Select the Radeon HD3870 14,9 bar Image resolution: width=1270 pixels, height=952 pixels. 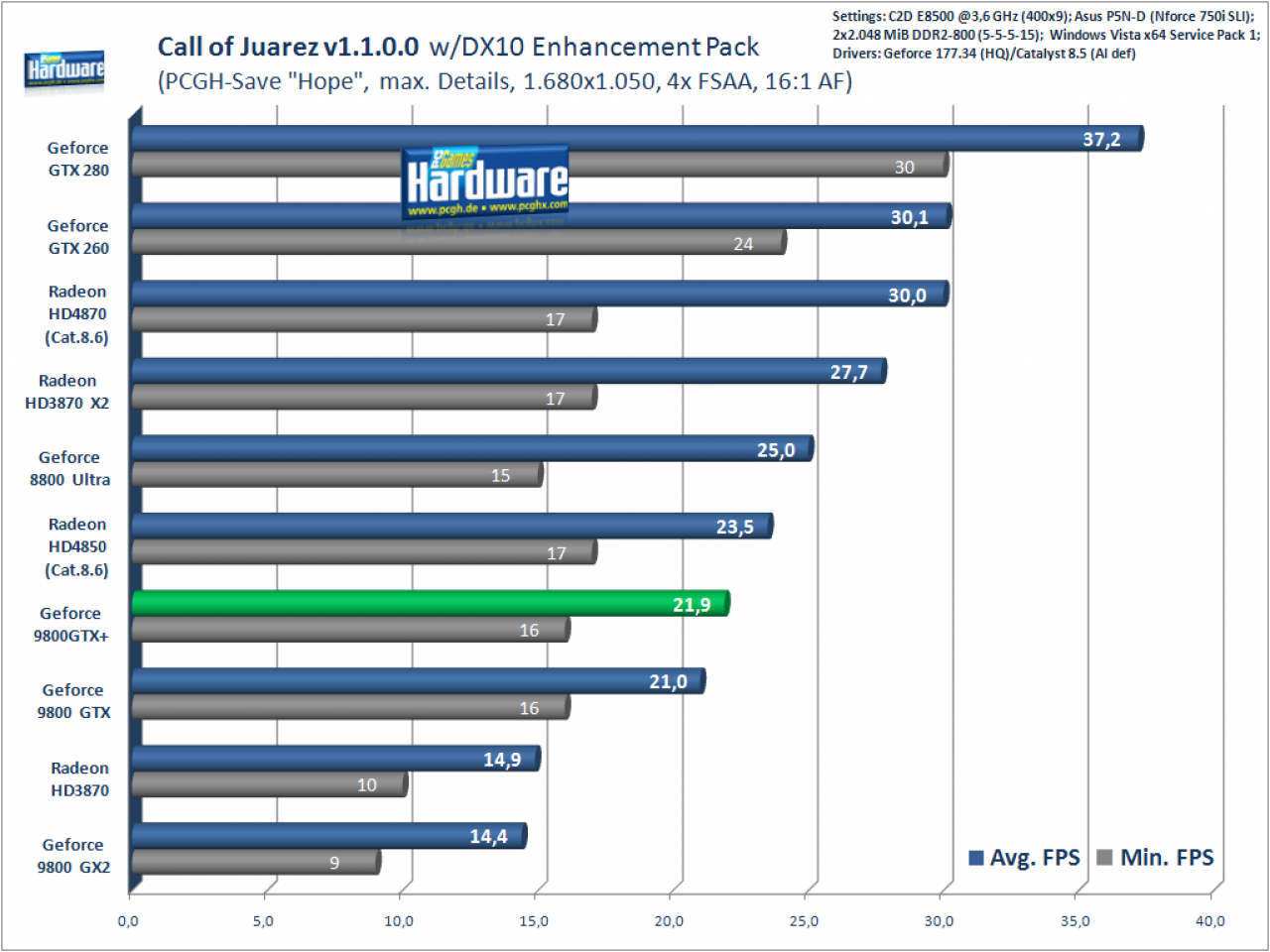(x=336, y=759)
